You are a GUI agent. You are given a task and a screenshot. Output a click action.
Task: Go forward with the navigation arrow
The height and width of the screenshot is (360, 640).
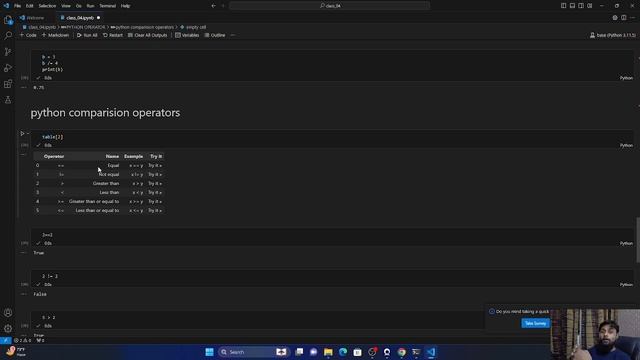(x=223, y=6)
